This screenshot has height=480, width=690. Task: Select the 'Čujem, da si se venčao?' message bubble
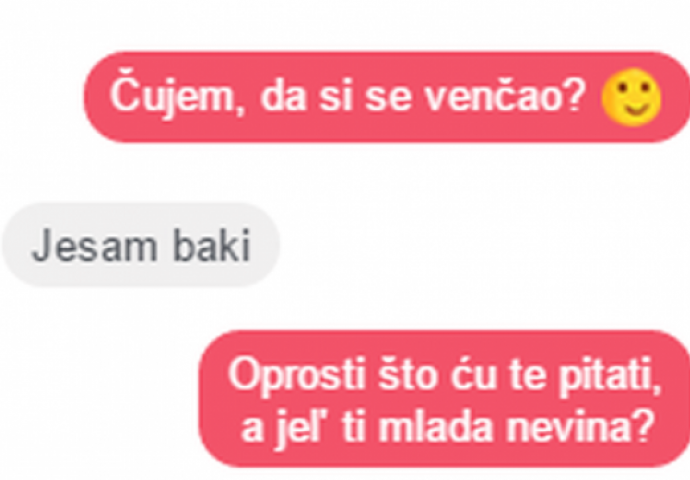click(x=386, y=97)
